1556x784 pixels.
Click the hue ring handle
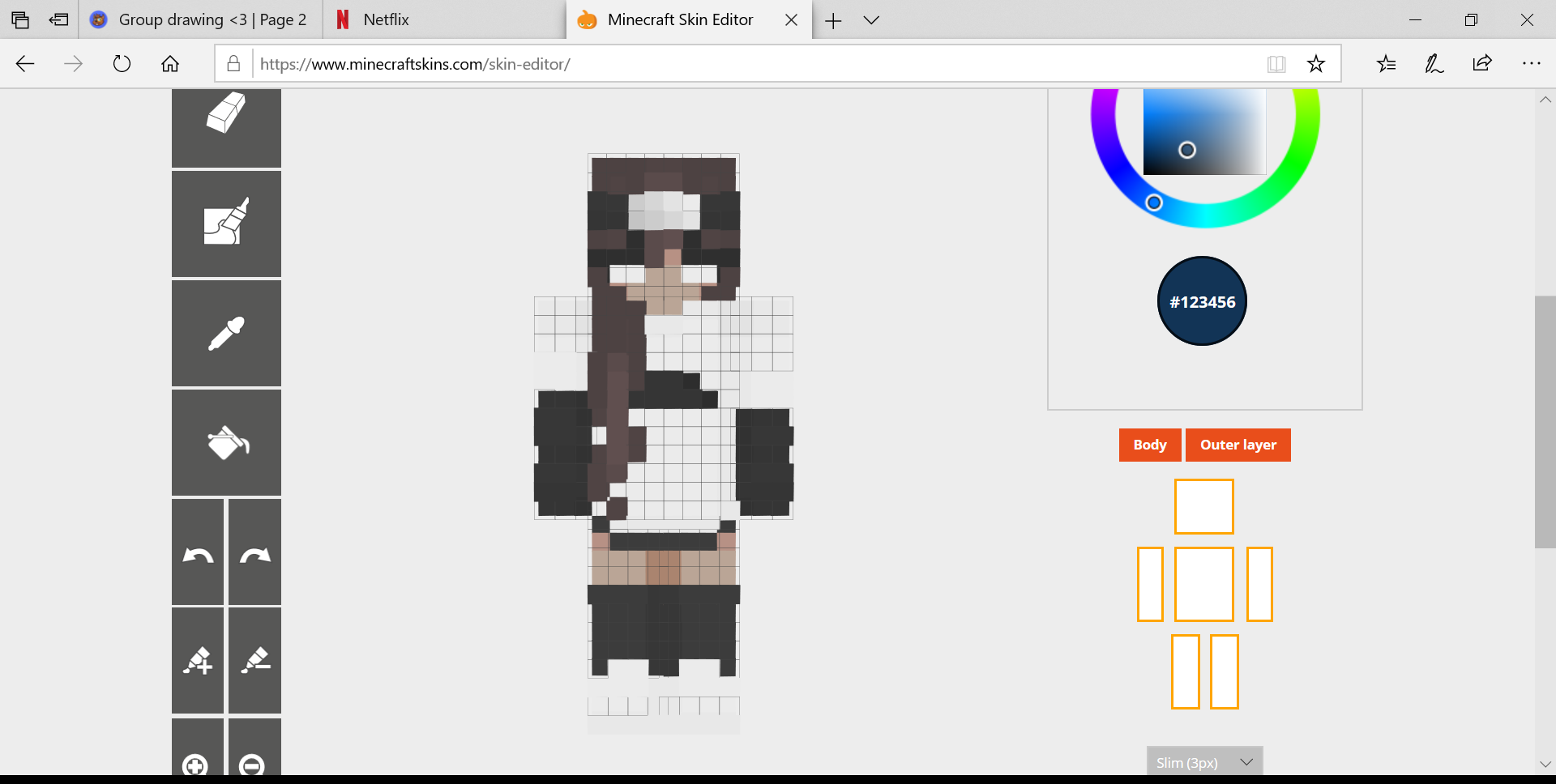[1154, 202]
